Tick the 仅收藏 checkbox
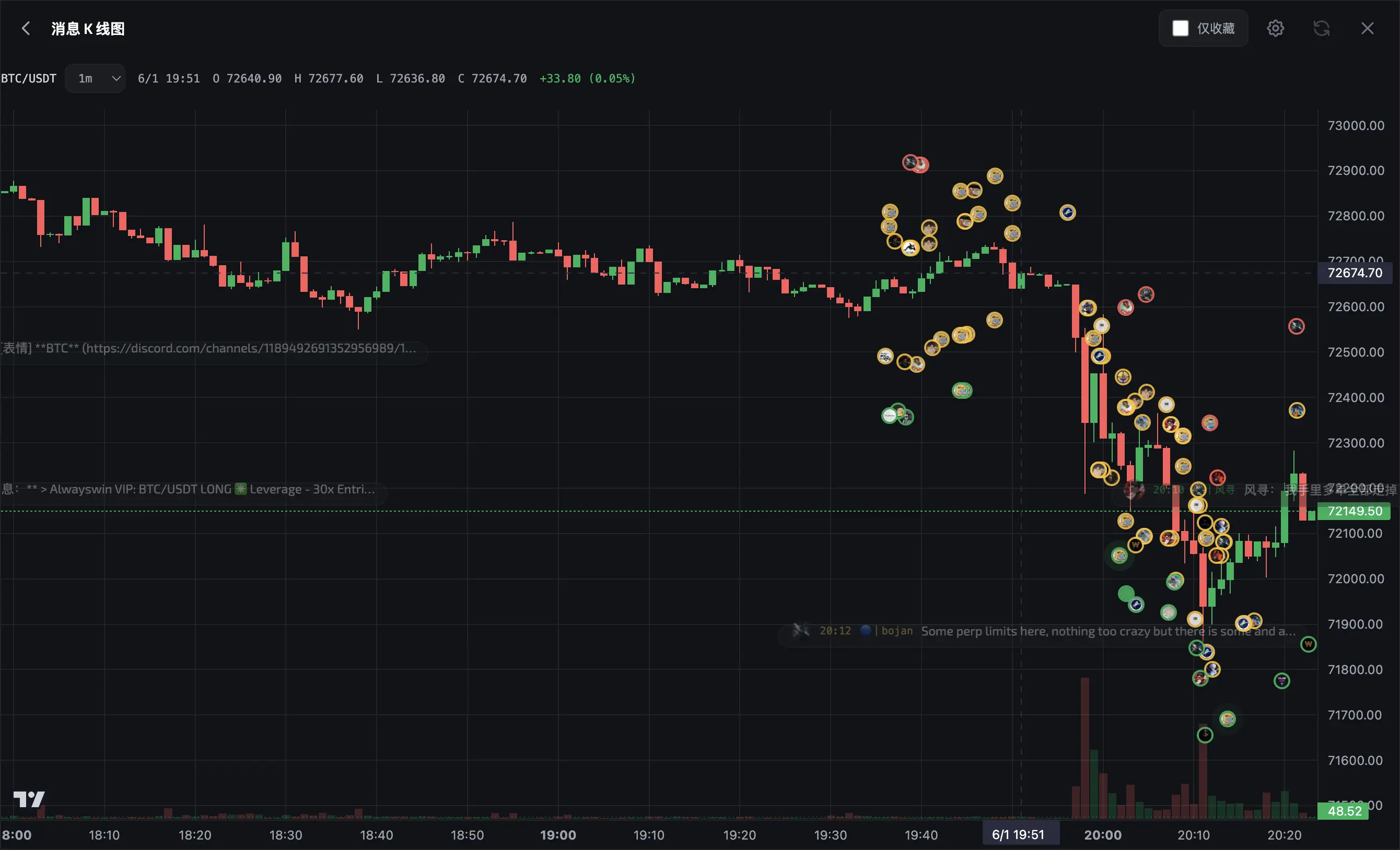Image resolution: width=1400 pixels, height=850 pixels. click(1180, 28)
